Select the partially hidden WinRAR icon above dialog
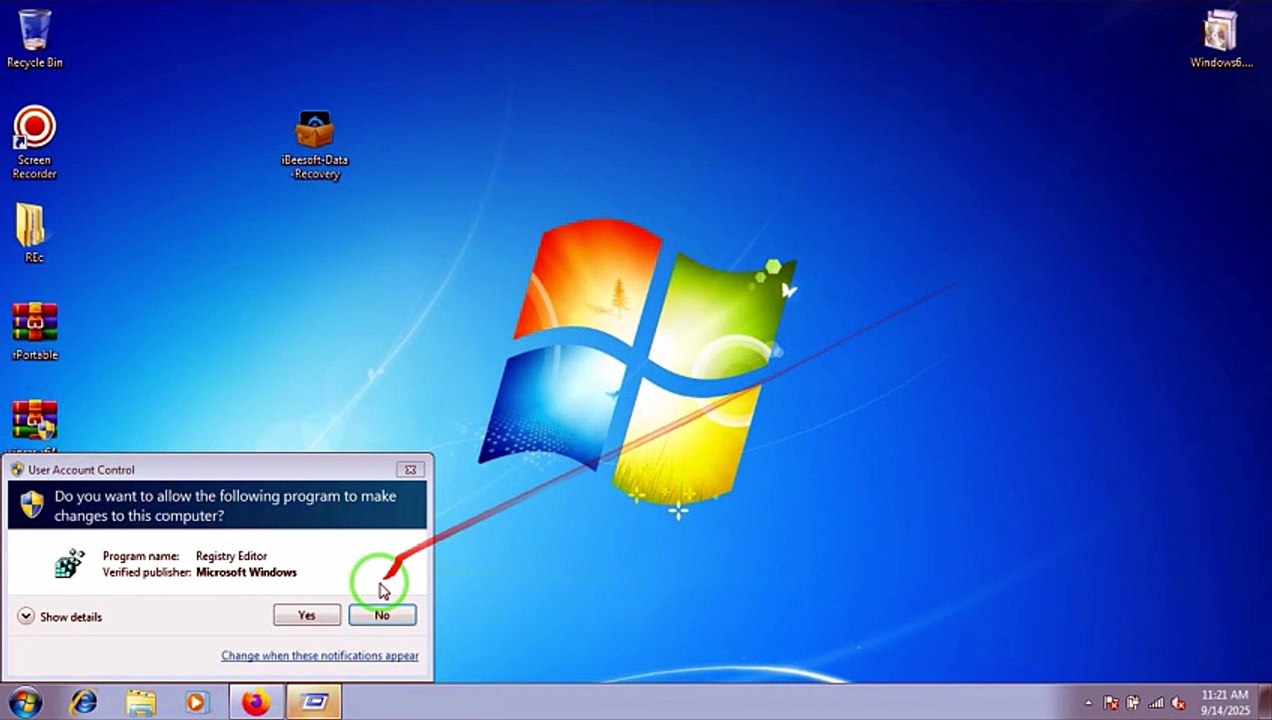Screen dimensions: 1272x720 point(35,425)
